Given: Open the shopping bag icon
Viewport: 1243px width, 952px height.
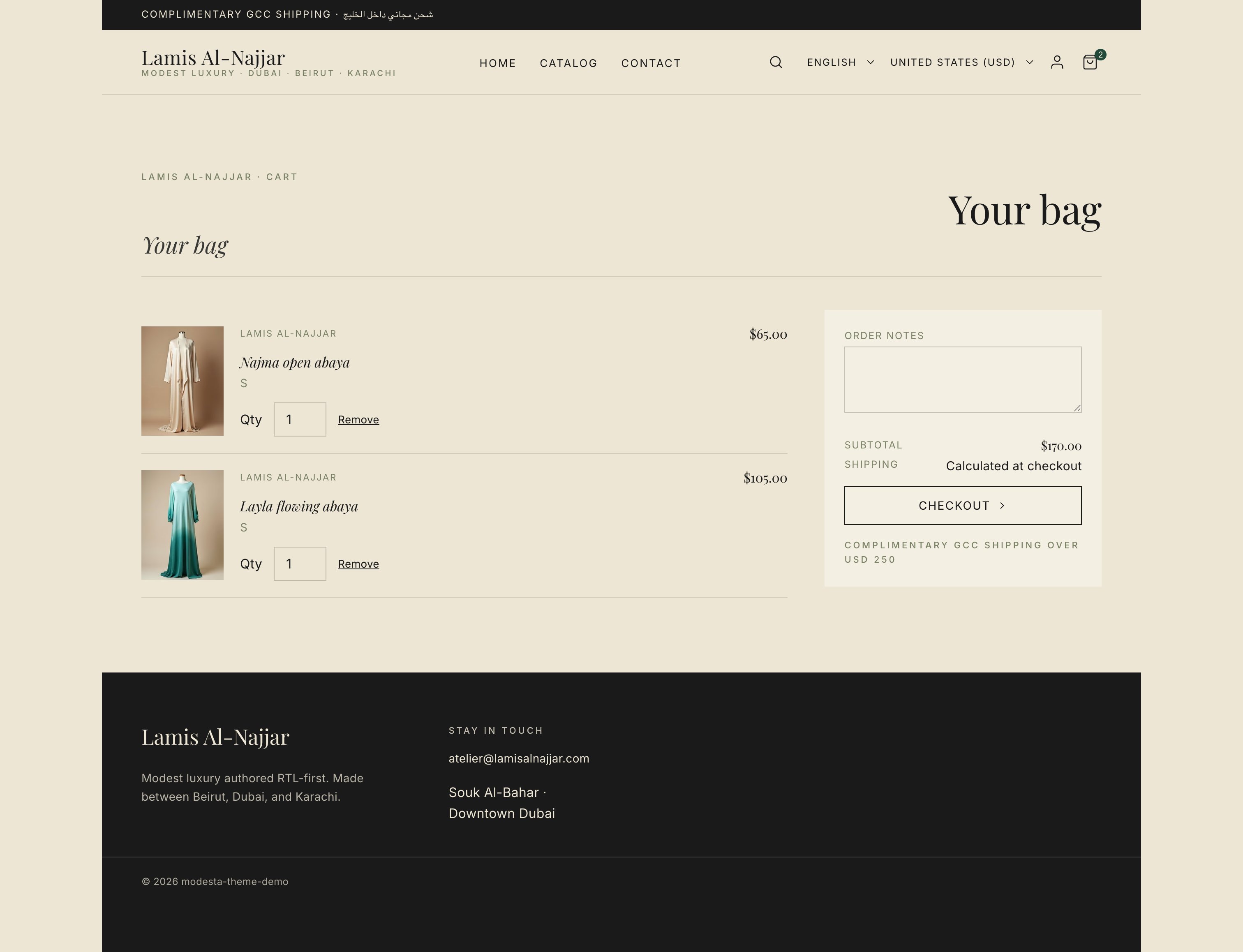Looking at the screenshot, I should (x=1089, y=62).
